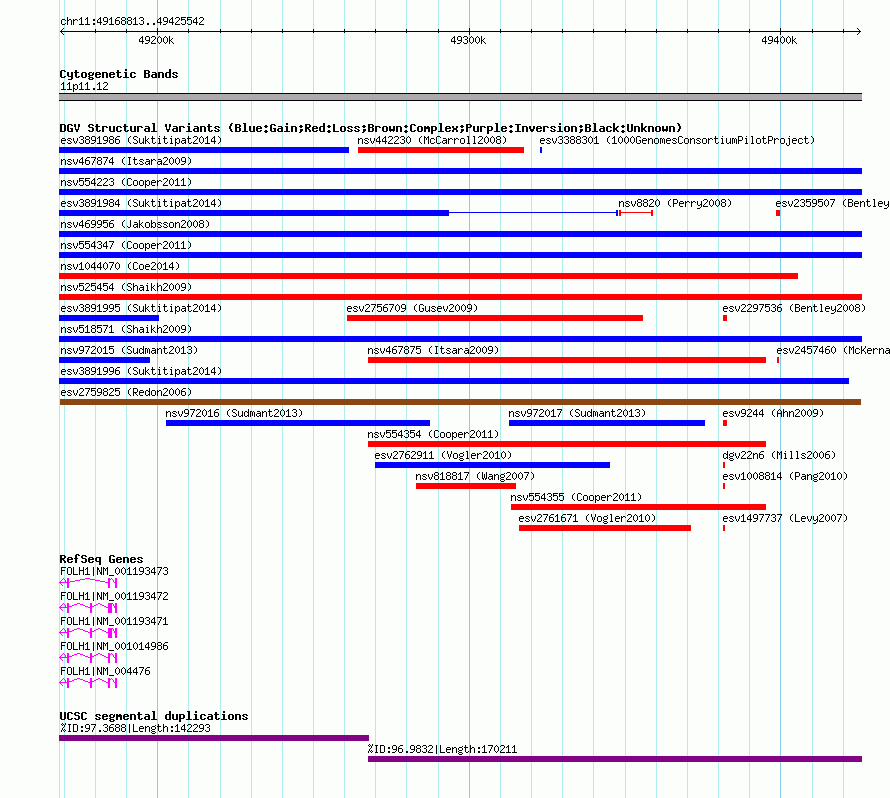The width and height of the screenshot is (890, 798).
Task: Click the esv2359507 red marker
Action: 778,213
